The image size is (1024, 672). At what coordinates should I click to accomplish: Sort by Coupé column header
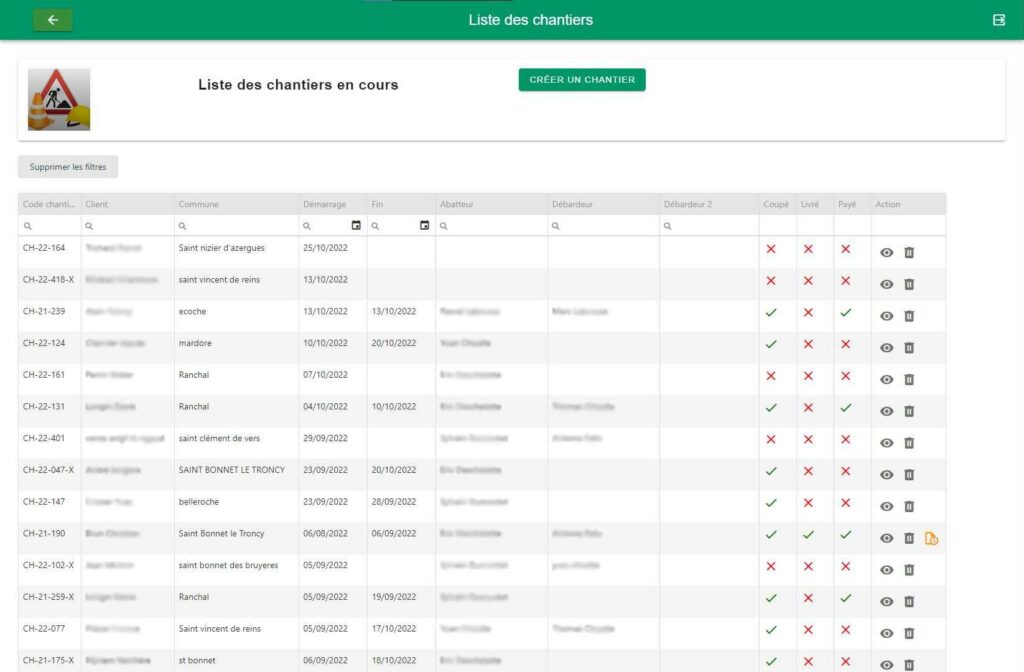[x=776, y=204]
